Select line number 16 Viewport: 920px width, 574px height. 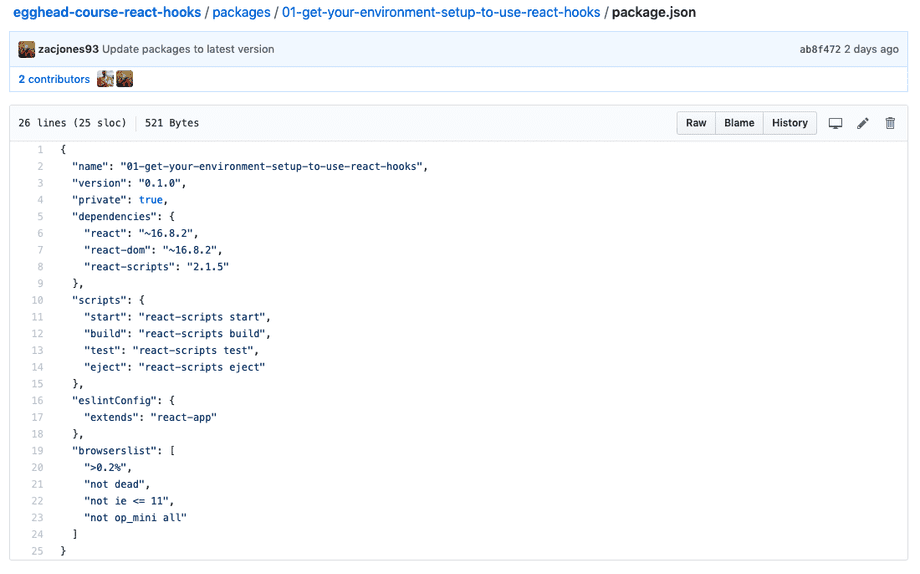click(x=38, y=401)
